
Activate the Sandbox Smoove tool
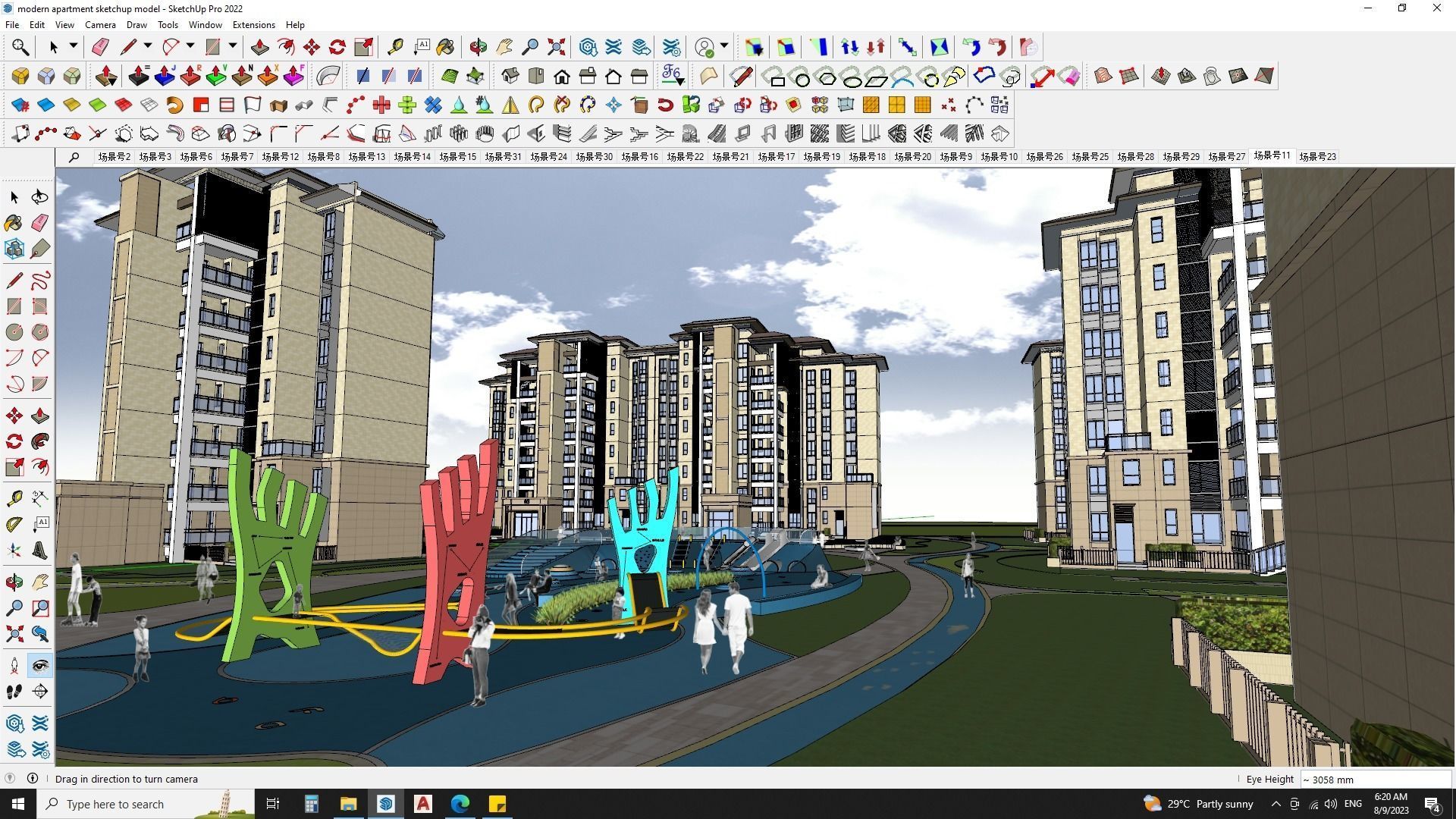(x=1160, y=76)
